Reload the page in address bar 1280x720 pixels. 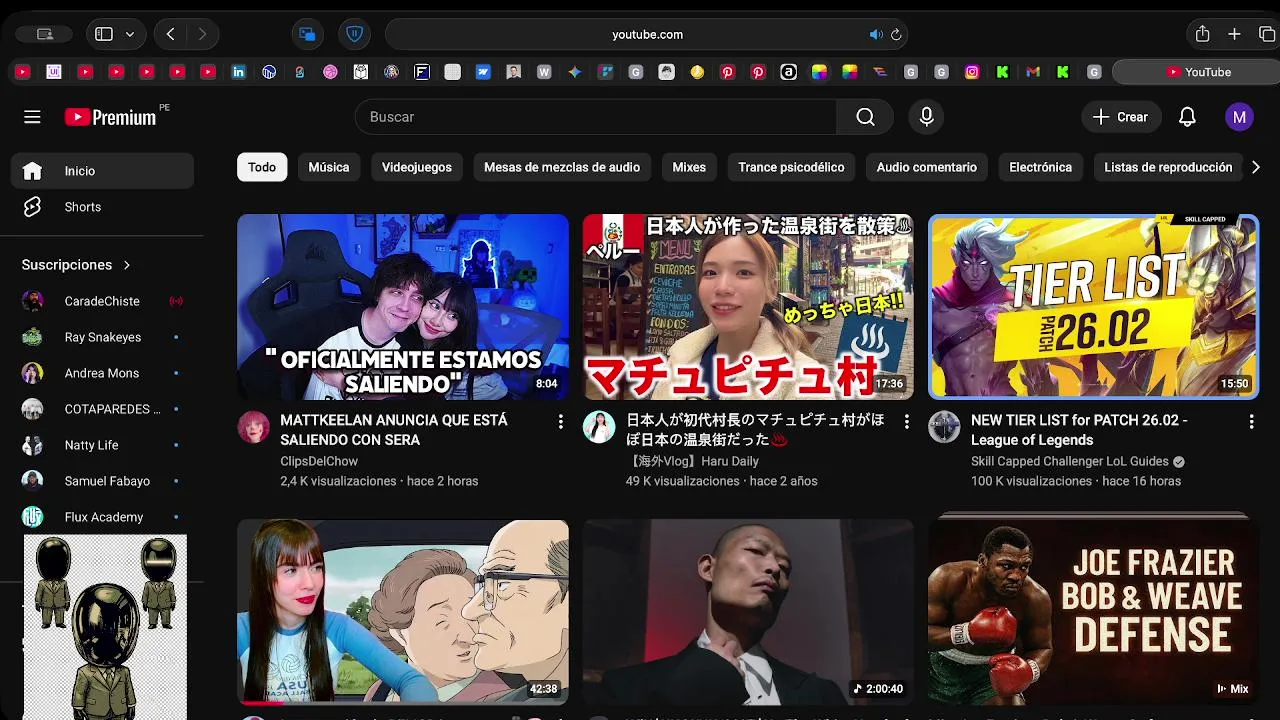[x=896, y=34]
